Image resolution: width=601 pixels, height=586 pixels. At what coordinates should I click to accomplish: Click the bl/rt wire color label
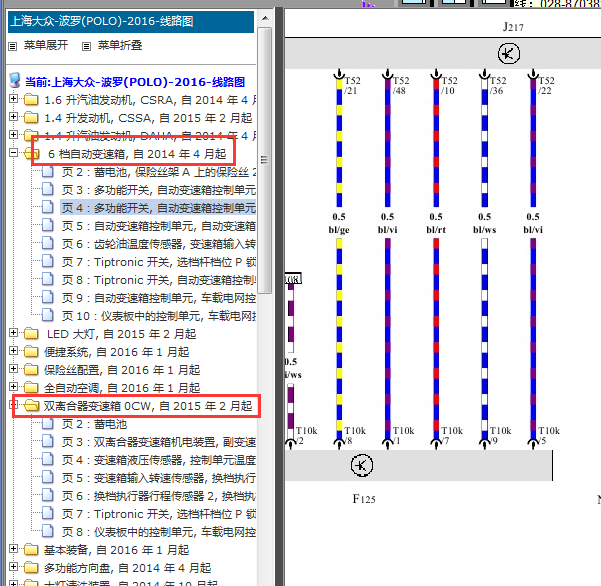[x=436, y=230]
